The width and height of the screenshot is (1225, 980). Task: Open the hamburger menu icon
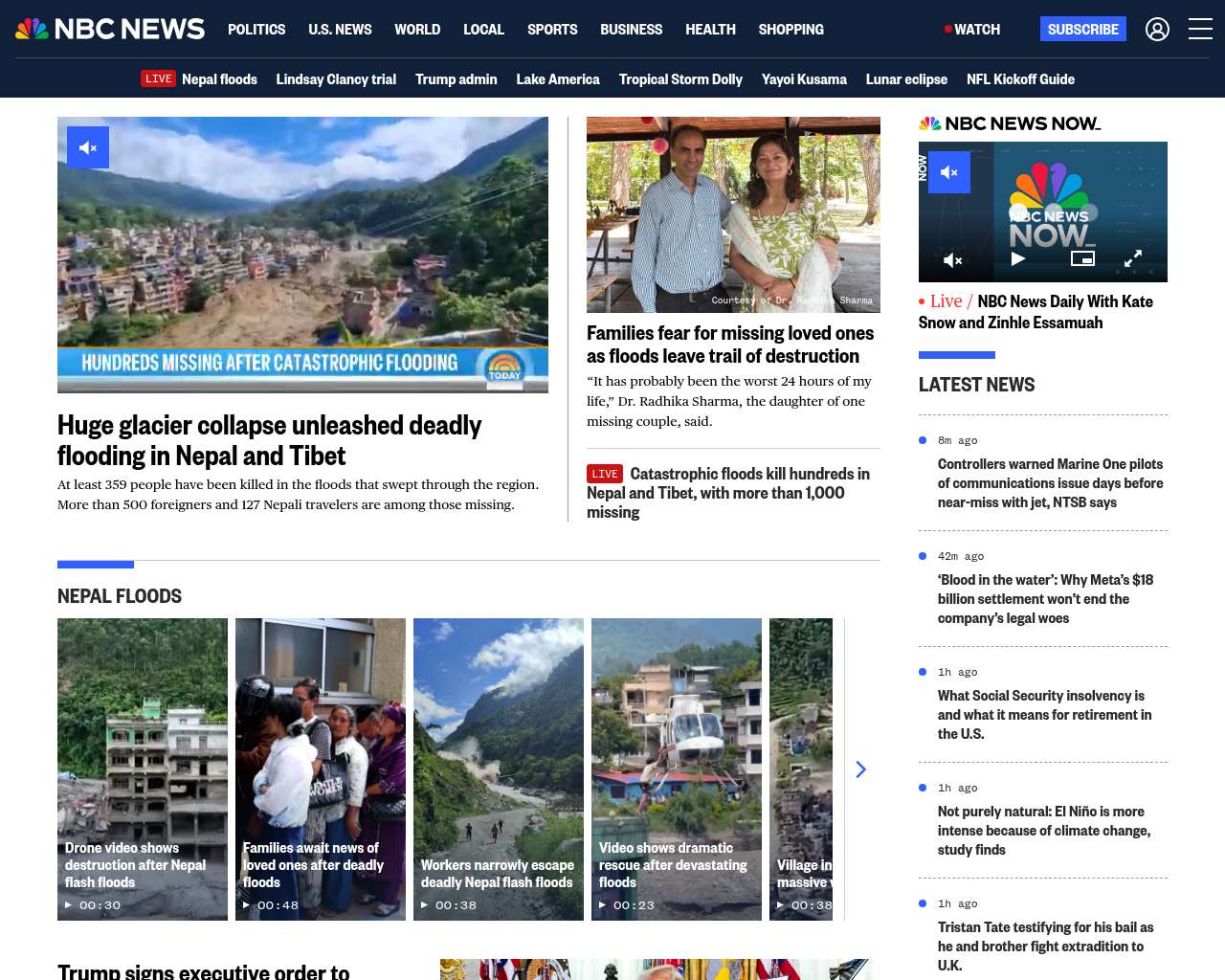tap(1200, 30)
